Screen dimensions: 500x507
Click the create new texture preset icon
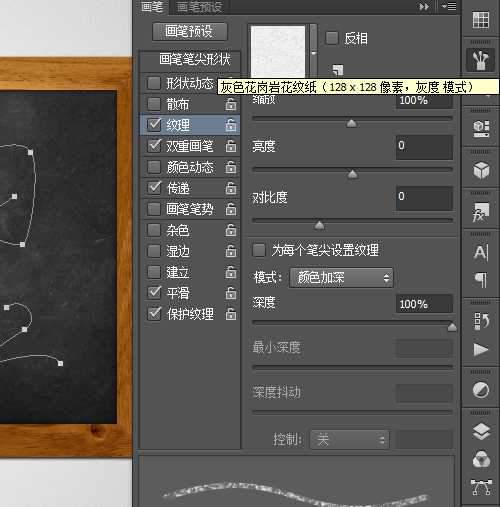(x=338, y=70)
